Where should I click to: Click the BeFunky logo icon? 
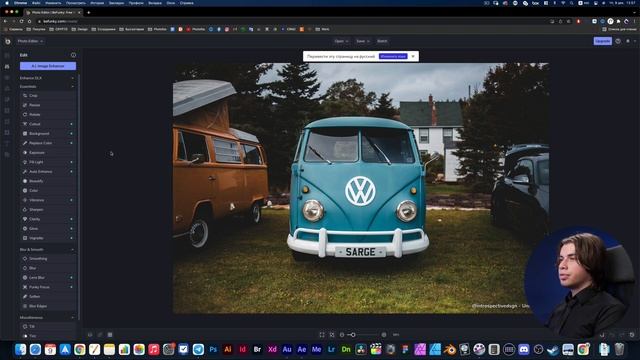7,41
